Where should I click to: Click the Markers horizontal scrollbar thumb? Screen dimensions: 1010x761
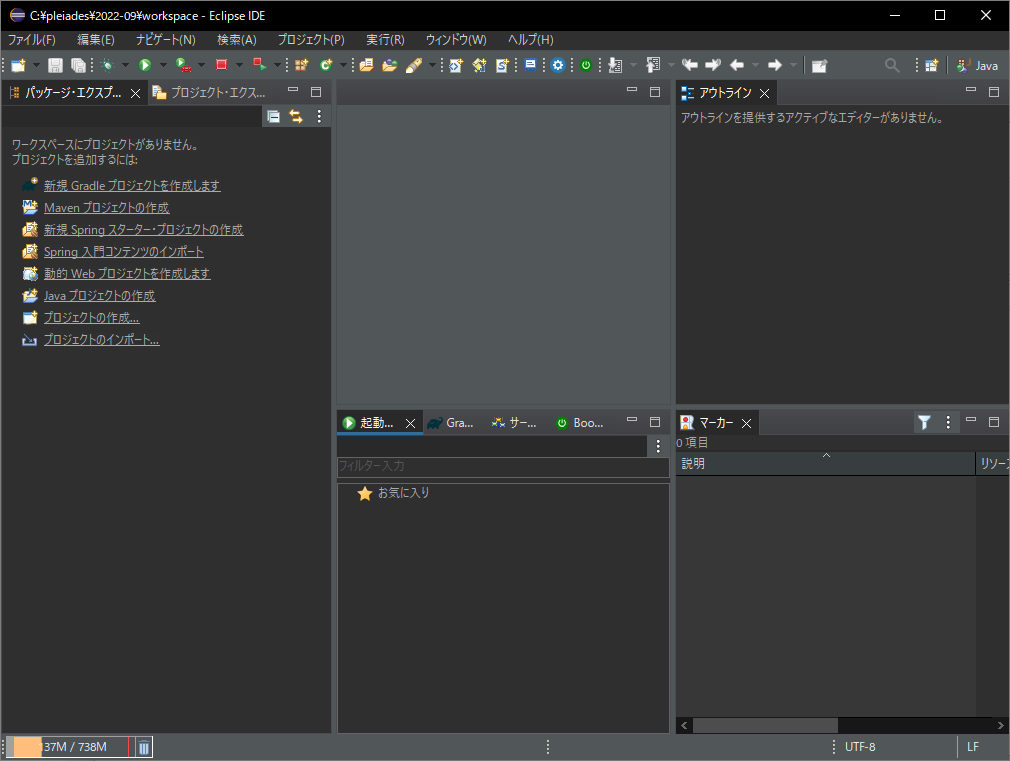[765, 726]
